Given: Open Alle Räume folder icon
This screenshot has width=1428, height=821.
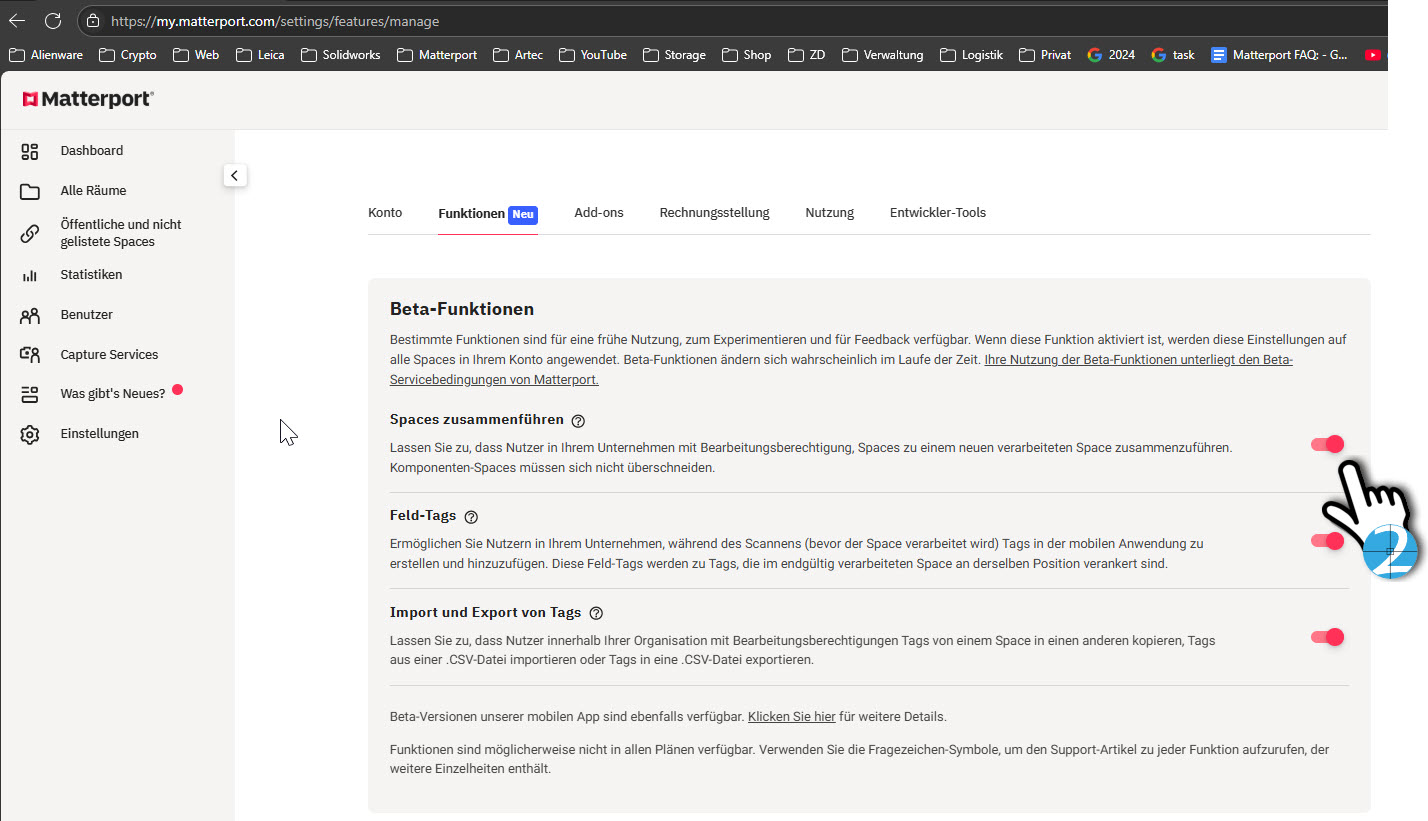Looking at the screenshot, I should click(x=30, y=191).
